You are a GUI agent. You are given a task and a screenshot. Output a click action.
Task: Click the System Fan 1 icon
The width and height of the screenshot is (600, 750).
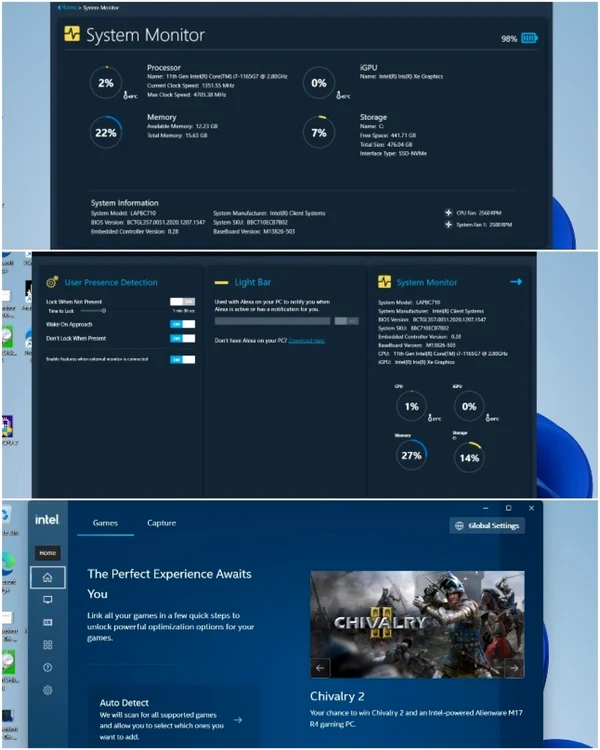pos(448,224)
